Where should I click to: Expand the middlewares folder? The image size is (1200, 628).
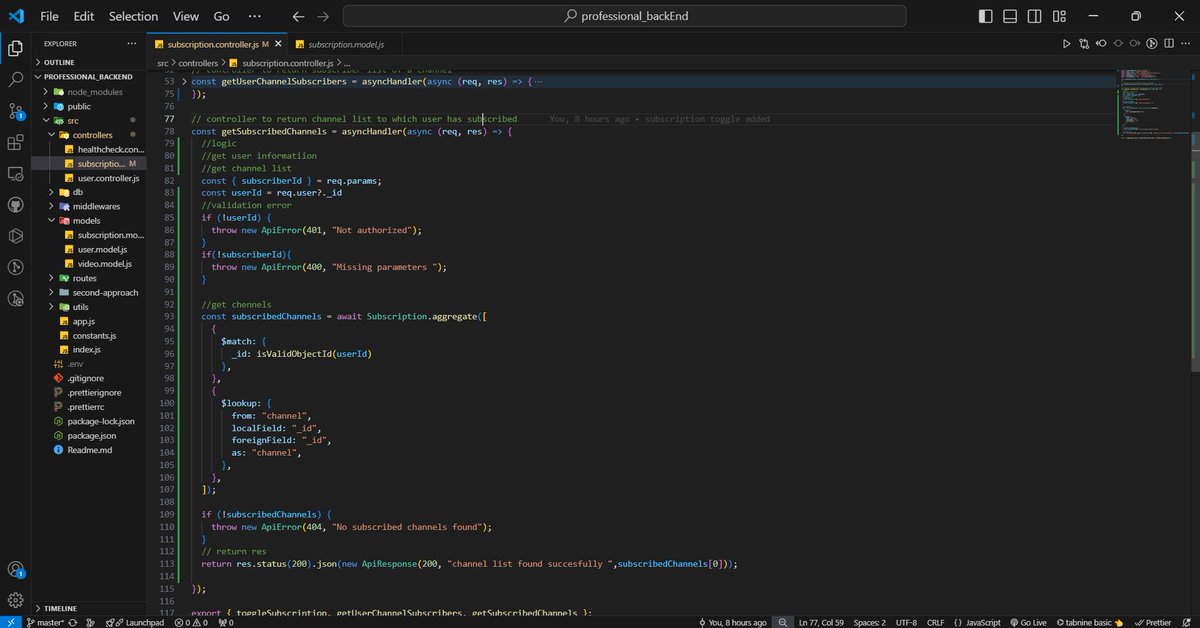point(88,206)
